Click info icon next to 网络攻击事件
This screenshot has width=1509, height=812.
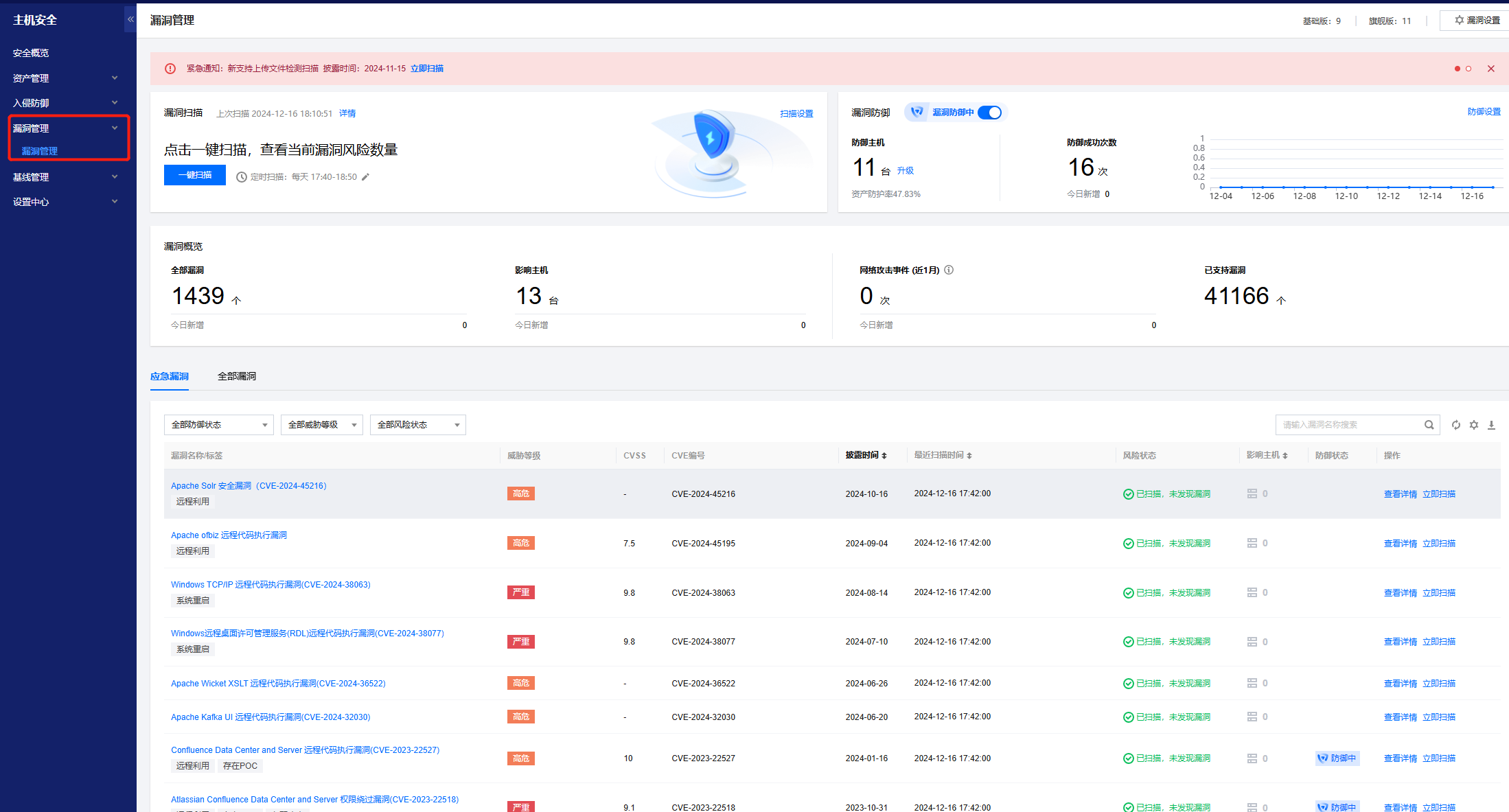point(949,270)
